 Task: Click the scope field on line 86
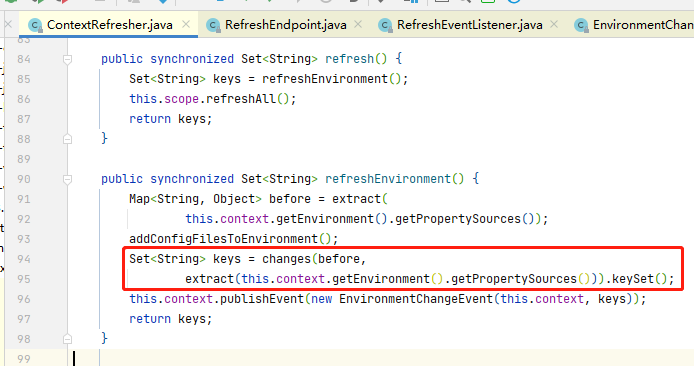(181, 99)
